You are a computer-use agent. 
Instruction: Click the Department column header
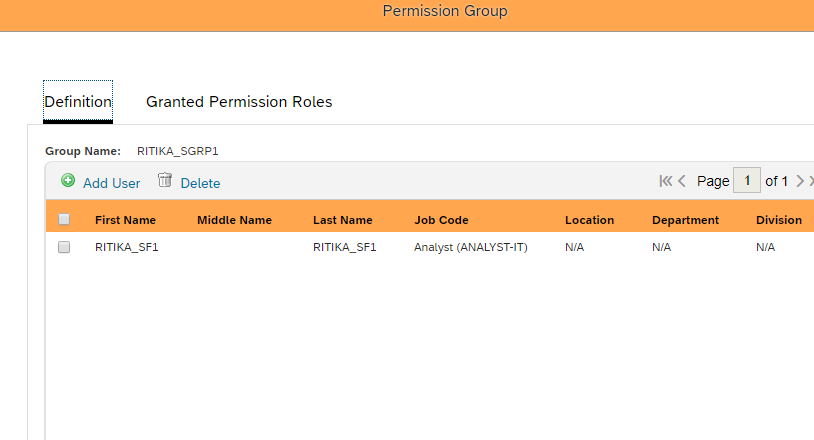click(685, 220)
